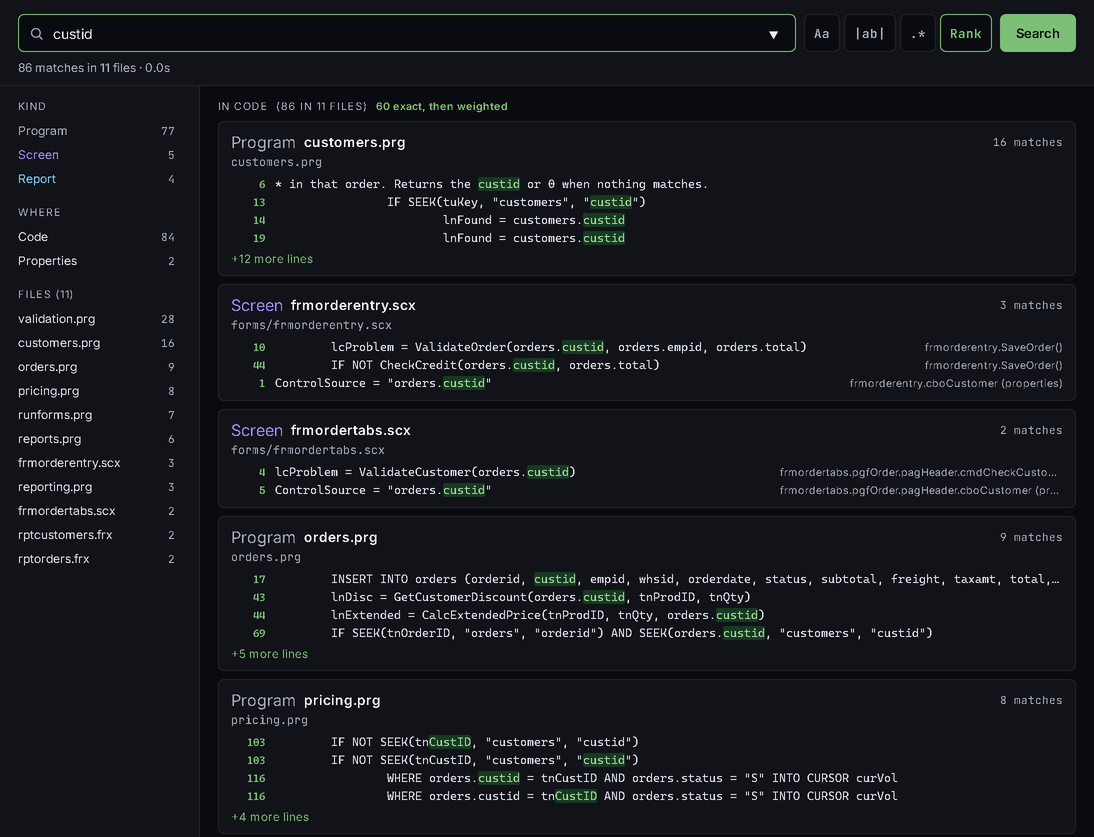1094x837 pixels.
Task: Open frmorderentry ControlSource line 1 match
Action: pos(647,384)
